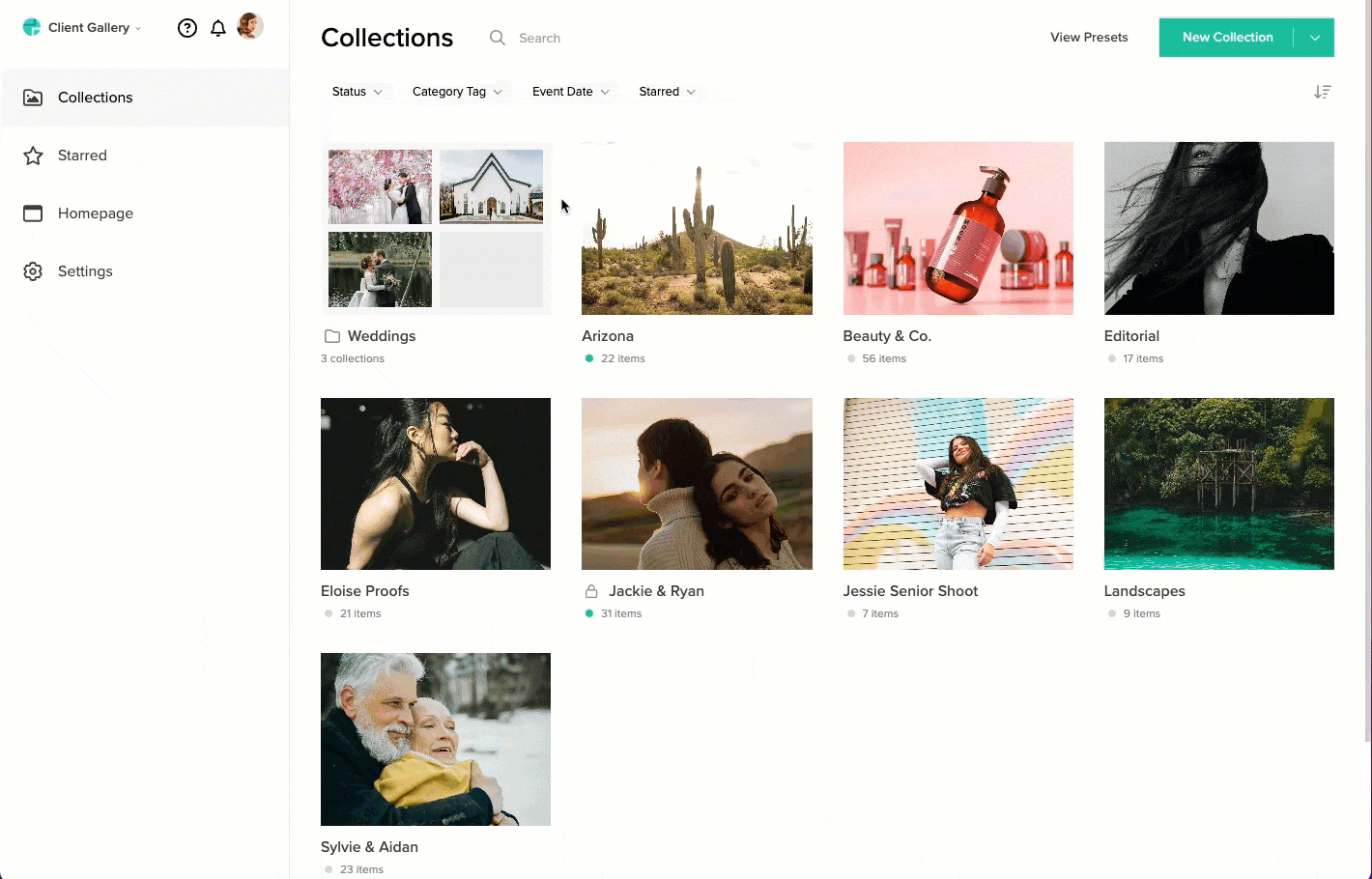Click the Starred star icon in sidebar
This screenshot has width=1372, height=879.
33,155
